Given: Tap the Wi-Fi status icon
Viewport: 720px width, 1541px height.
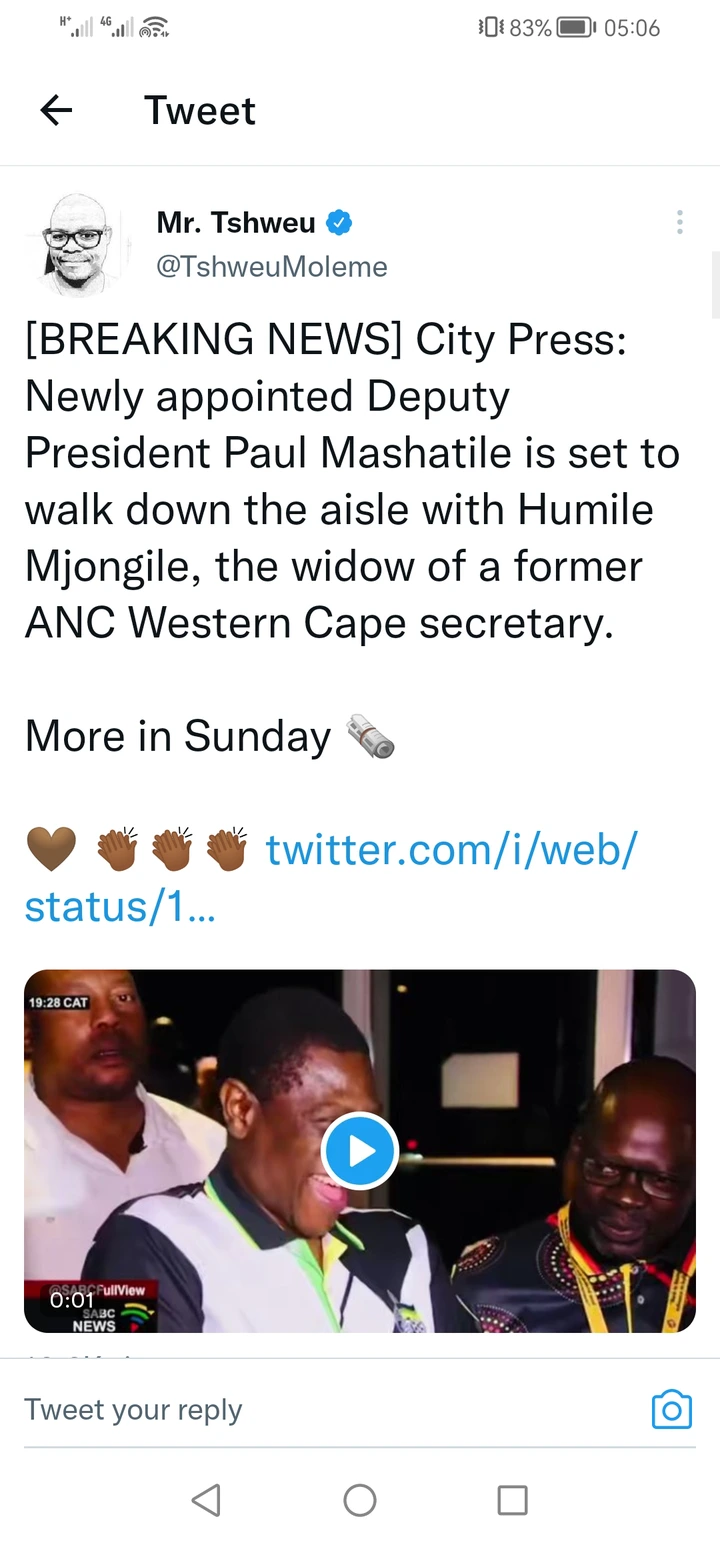Looking at the screenshot, I should tap(153, 28).
